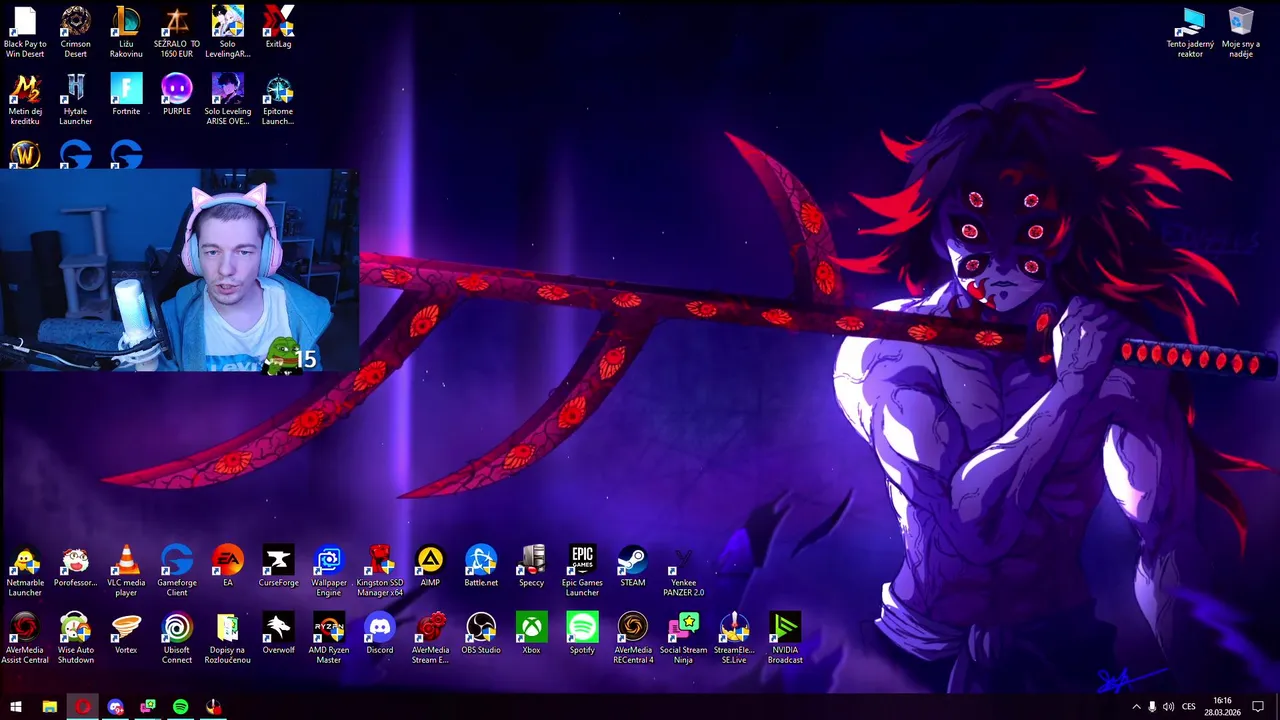Open the Windows Start menu
This screenshot has height=720, width=1280.
[x=16, y=707]
